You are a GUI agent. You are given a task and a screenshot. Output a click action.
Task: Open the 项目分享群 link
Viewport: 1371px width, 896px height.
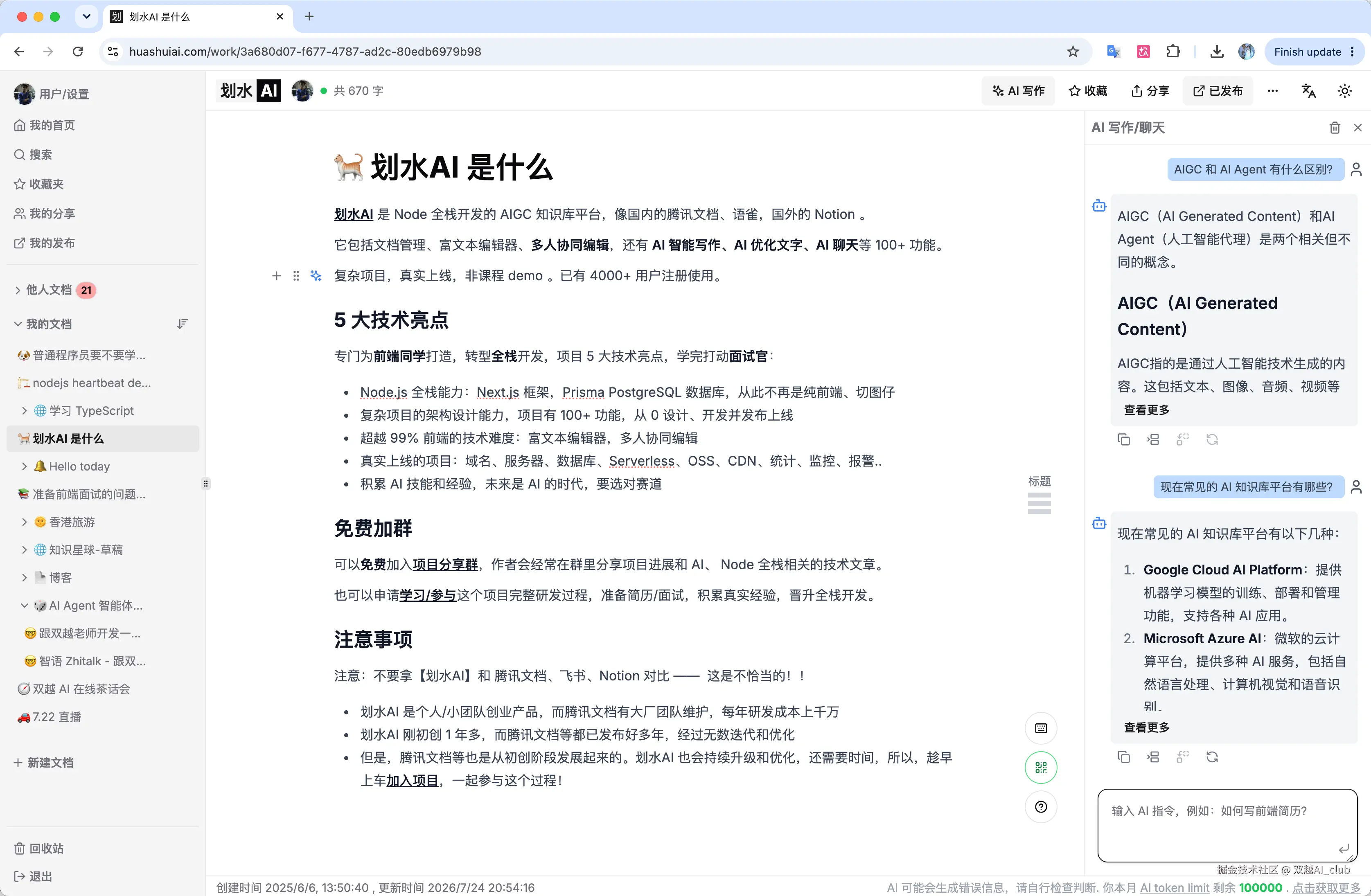[445, 565]
